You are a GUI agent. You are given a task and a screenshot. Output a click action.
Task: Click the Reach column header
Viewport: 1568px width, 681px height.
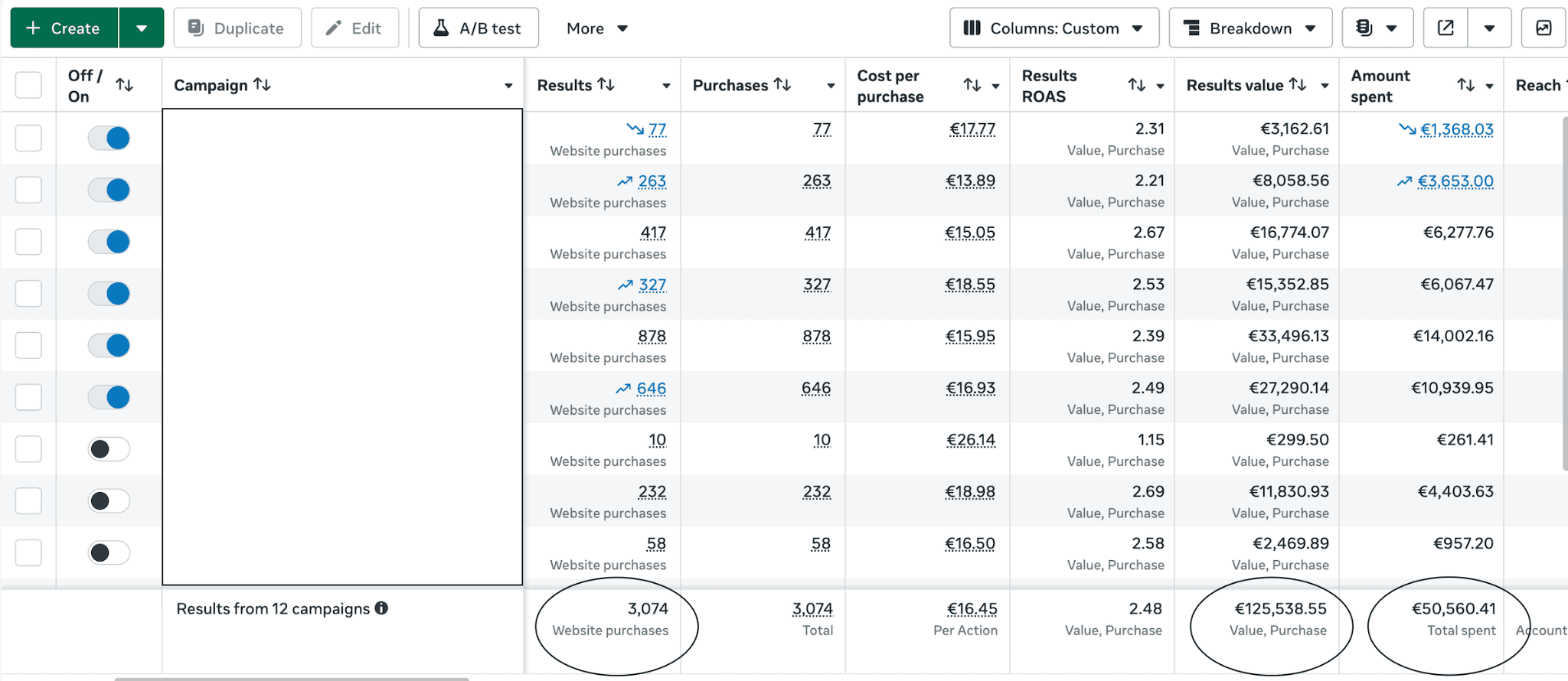click(x=1540, y=85)
